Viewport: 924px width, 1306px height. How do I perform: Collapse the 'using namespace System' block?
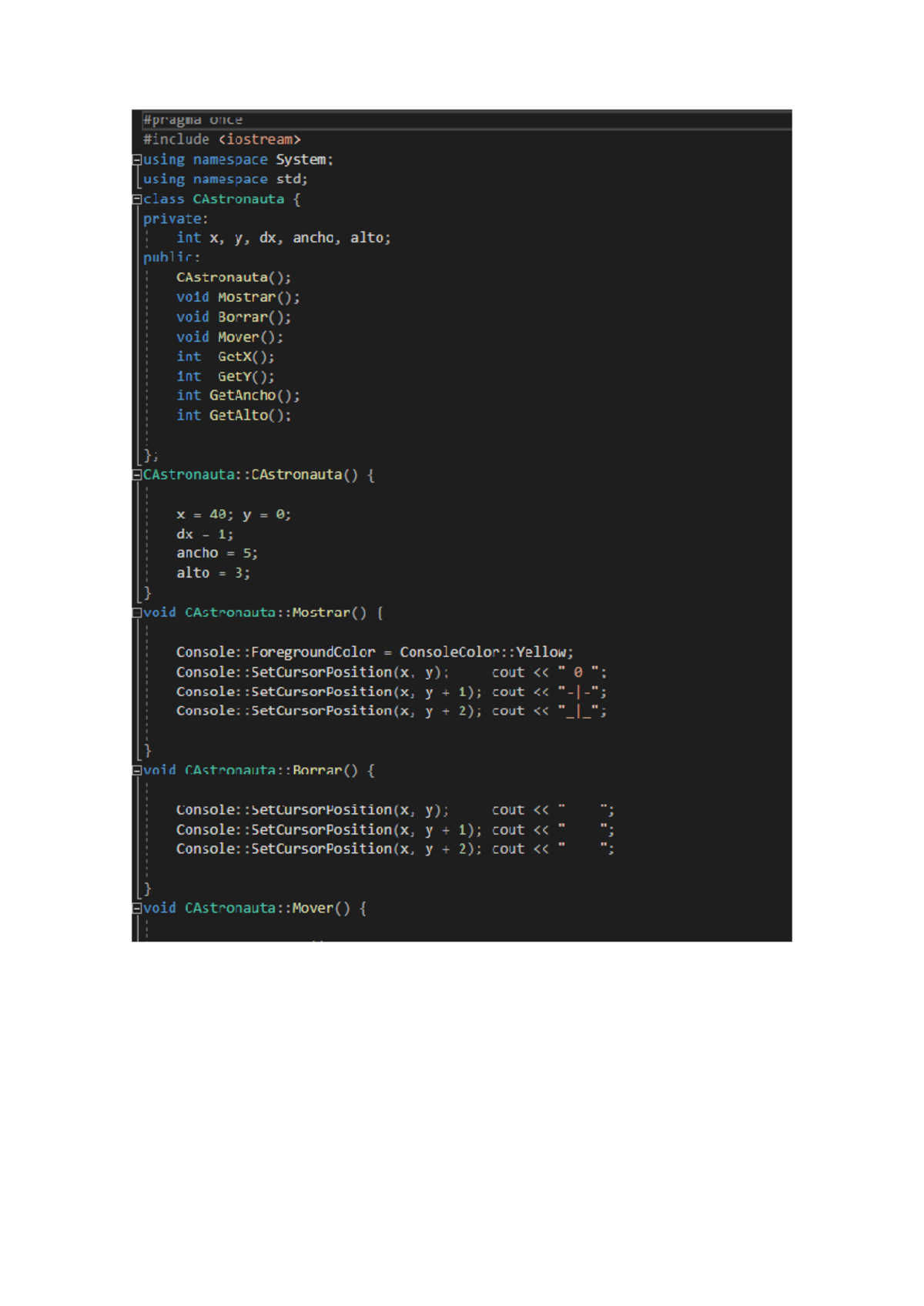pos(137,160)
